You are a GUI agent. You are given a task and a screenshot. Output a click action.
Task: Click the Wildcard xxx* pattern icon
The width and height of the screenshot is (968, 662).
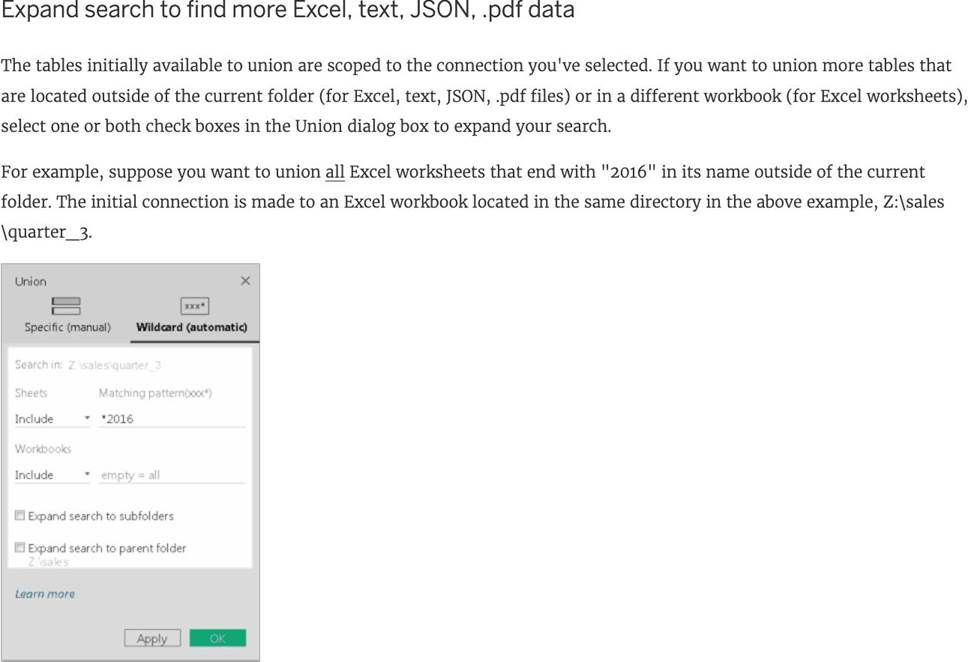coord(194,305)
